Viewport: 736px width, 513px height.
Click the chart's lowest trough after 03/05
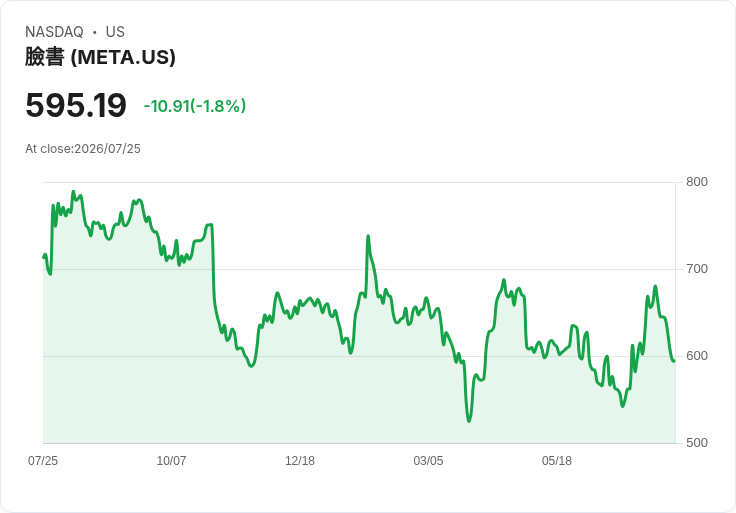469,421
